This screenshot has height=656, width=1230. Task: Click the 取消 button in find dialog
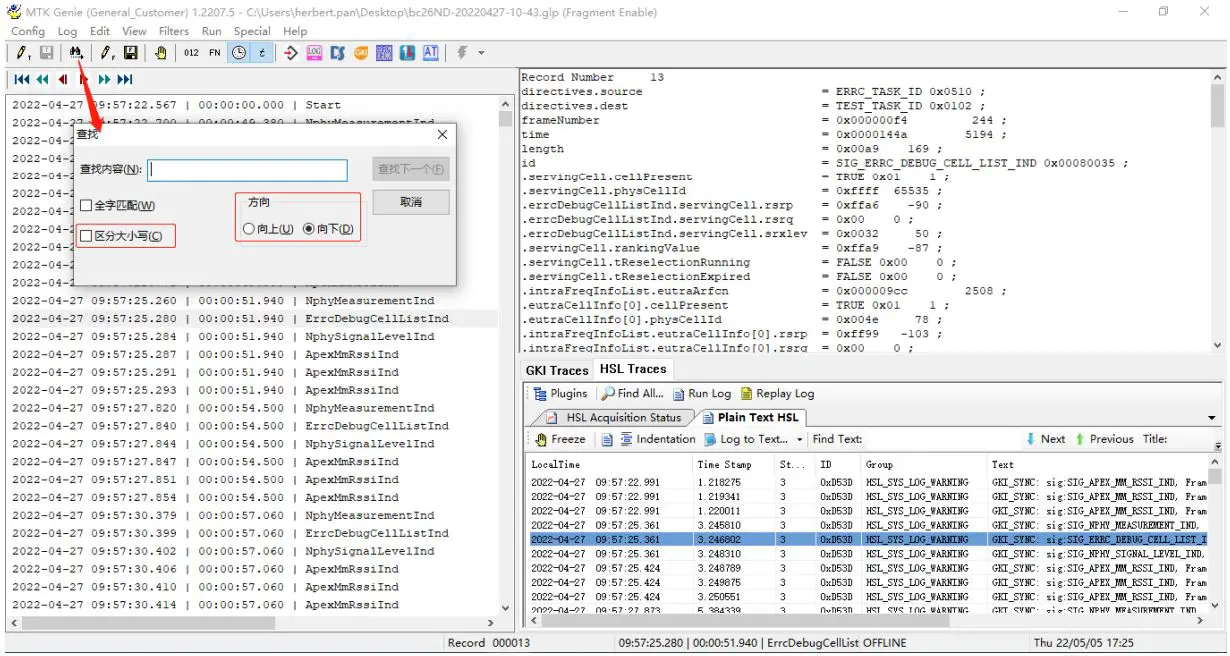(410, 202)
